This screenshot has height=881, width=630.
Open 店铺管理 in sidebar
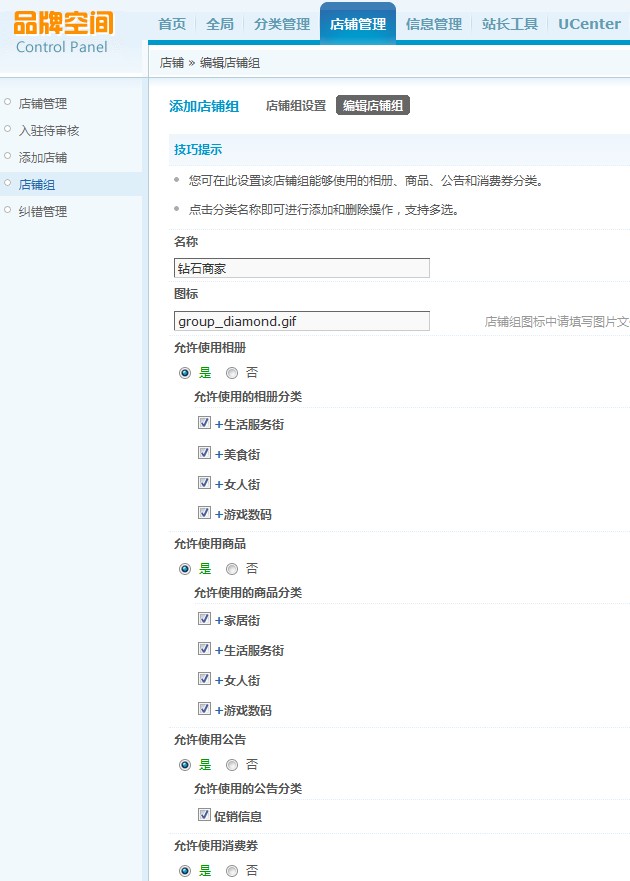[x=43, y=103]
